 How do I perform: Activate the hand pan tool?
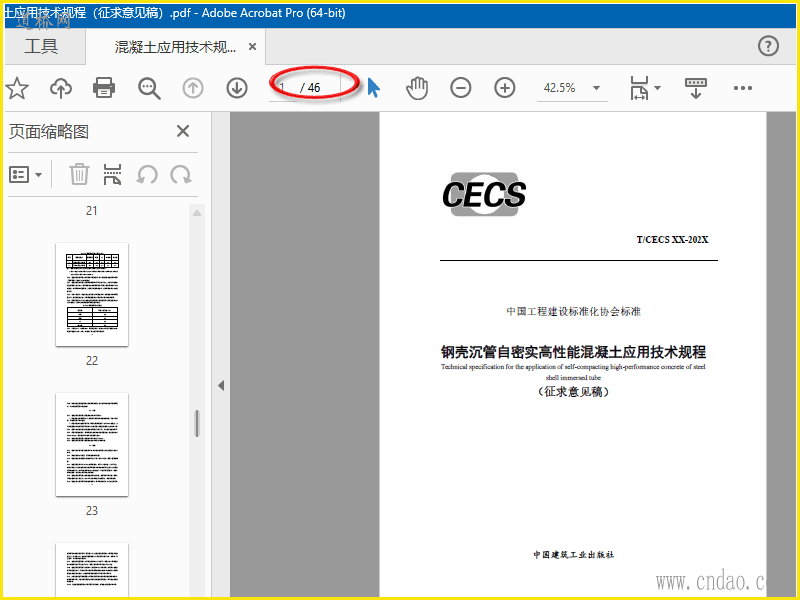417,88
